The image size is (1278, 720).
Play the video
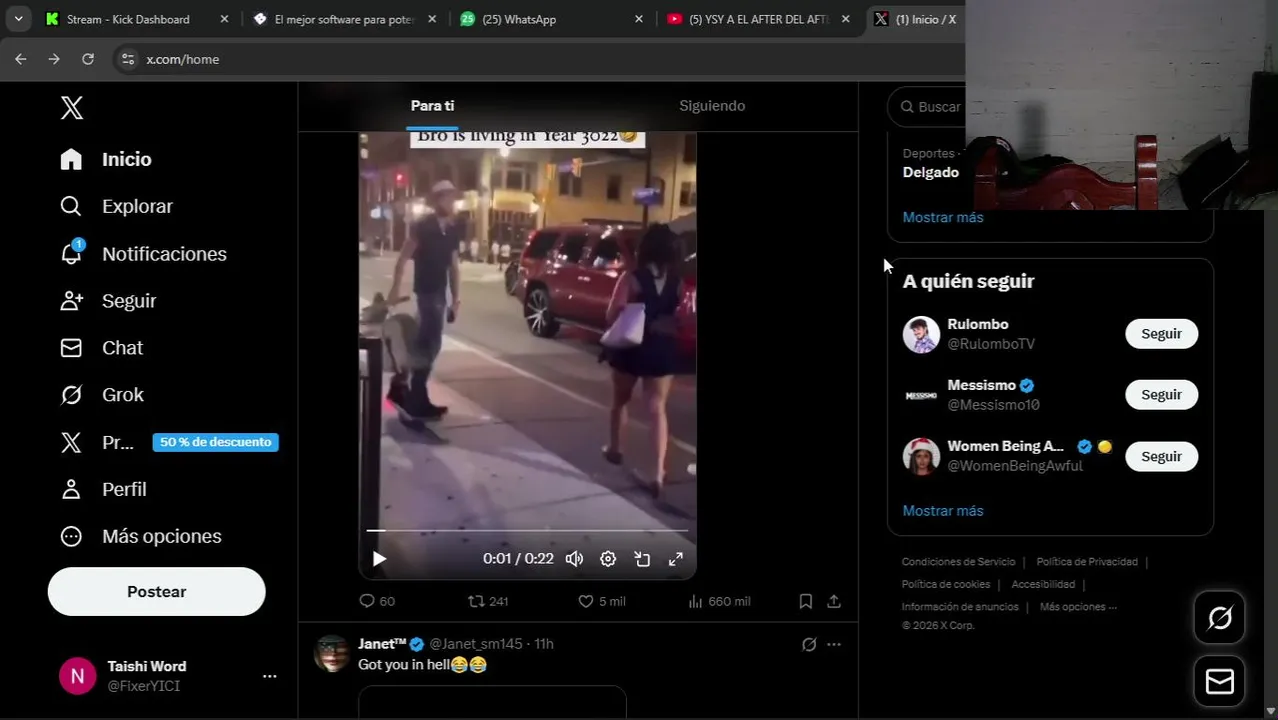(x=379, y=559)
